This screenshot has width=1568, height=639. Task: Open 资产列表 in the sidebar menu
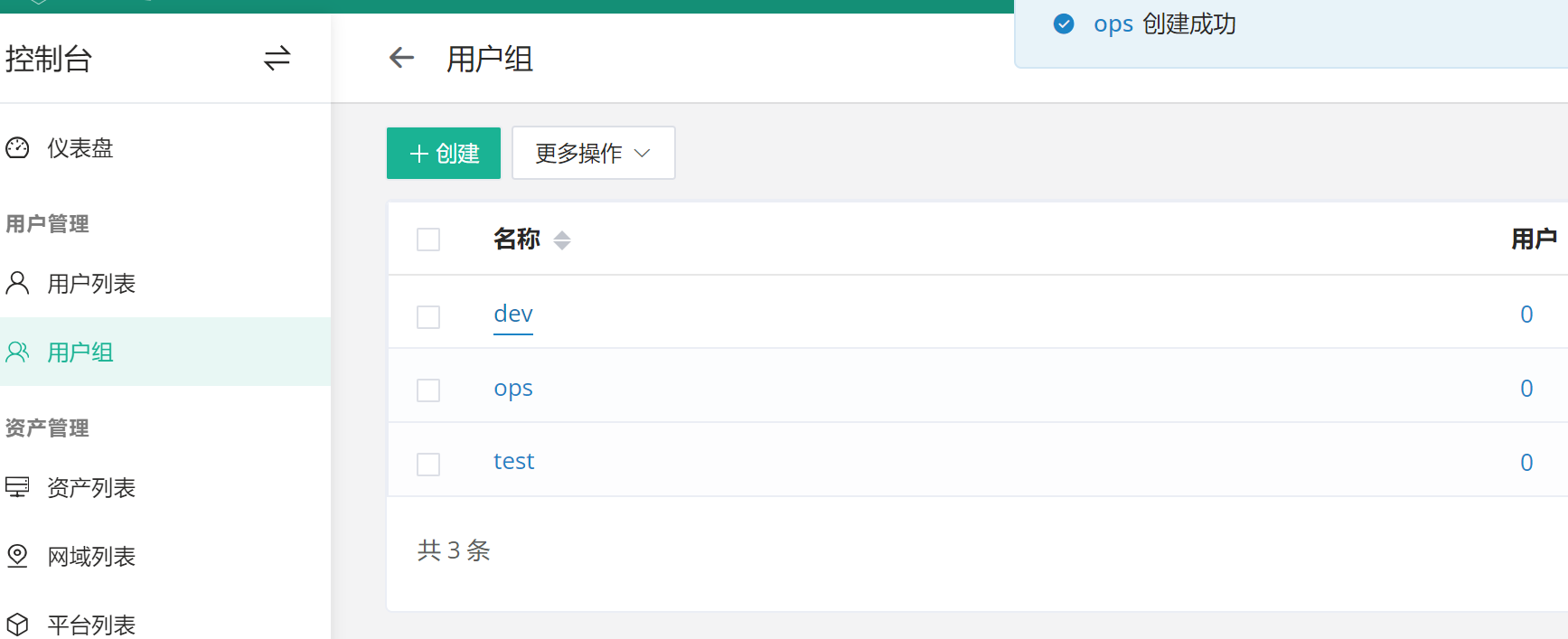91,488
